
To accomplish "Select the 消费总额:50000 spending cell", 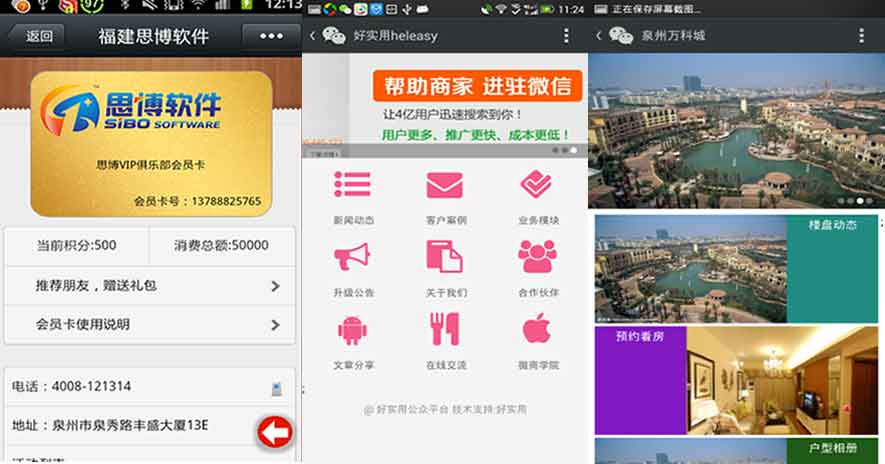I will [221, 246].
